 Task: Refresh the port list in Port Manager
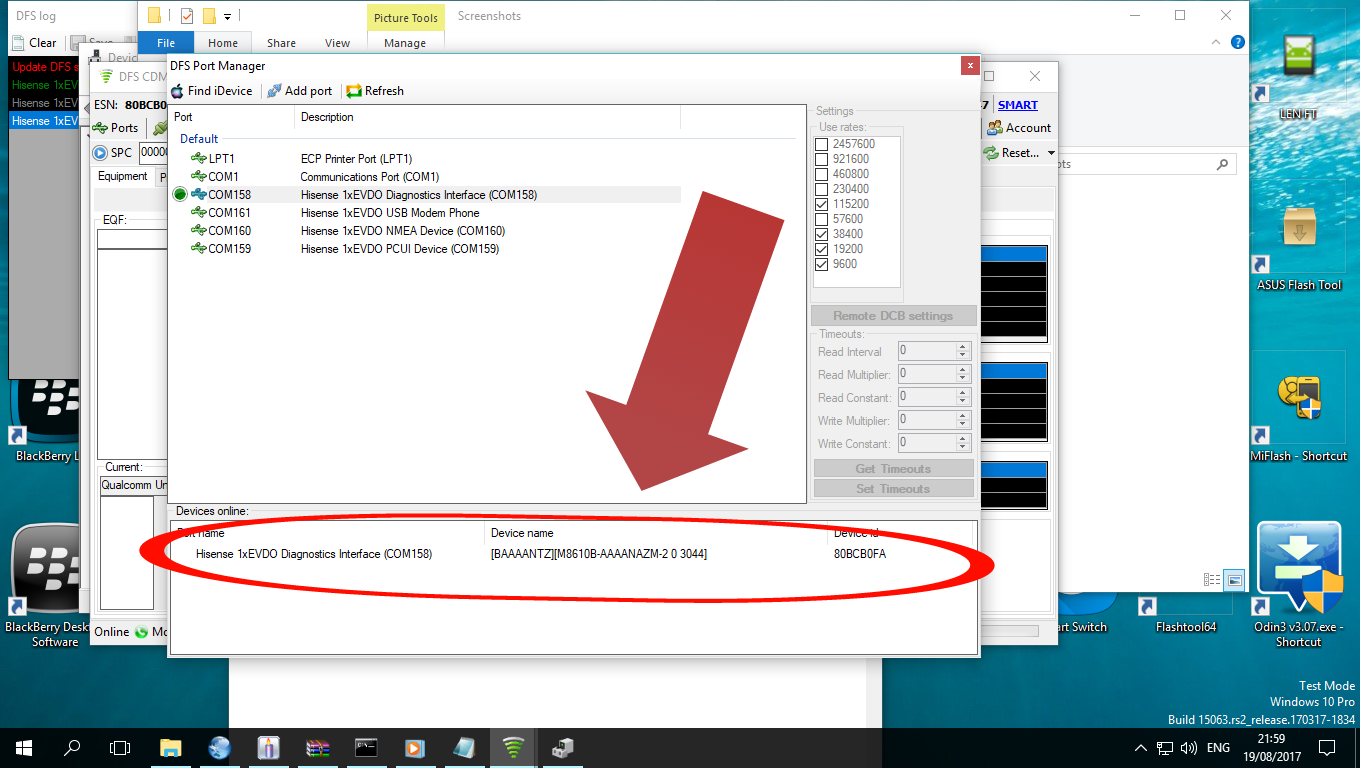375,91
